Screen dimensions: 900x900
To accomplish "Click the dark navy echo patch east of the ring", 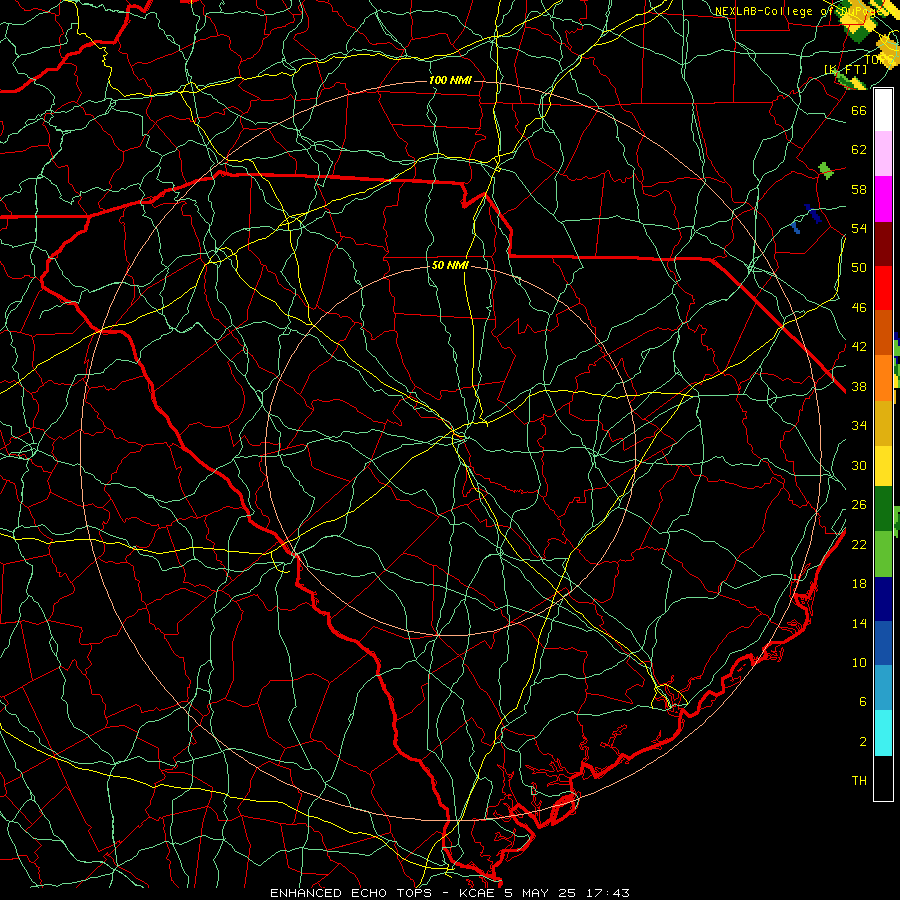I will pos(813,214).
